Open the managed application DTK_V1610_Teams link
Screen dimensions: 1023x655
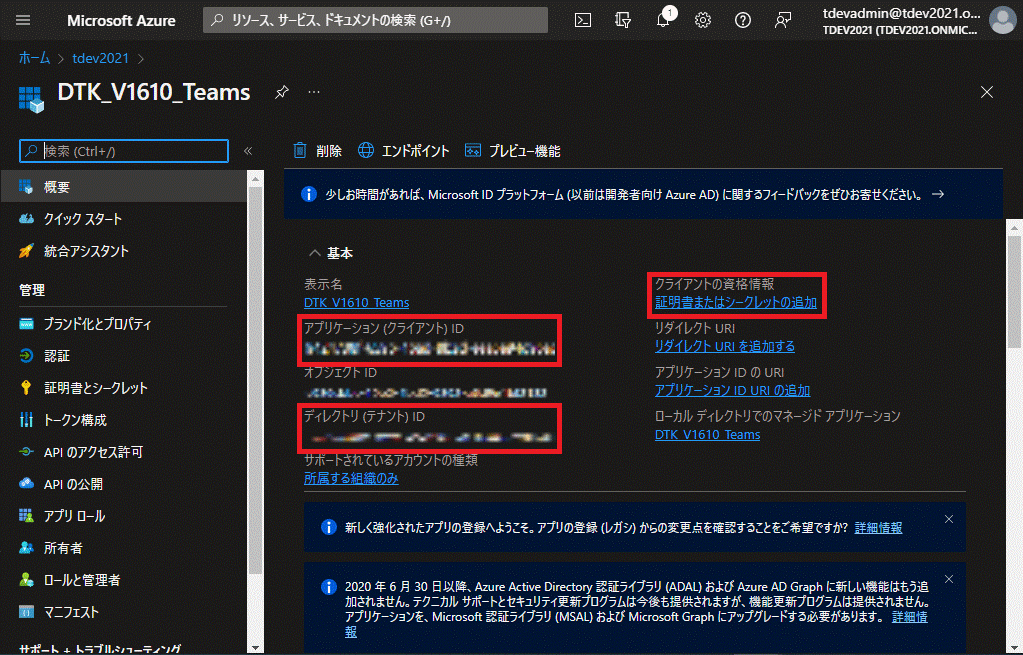point(707,434)
